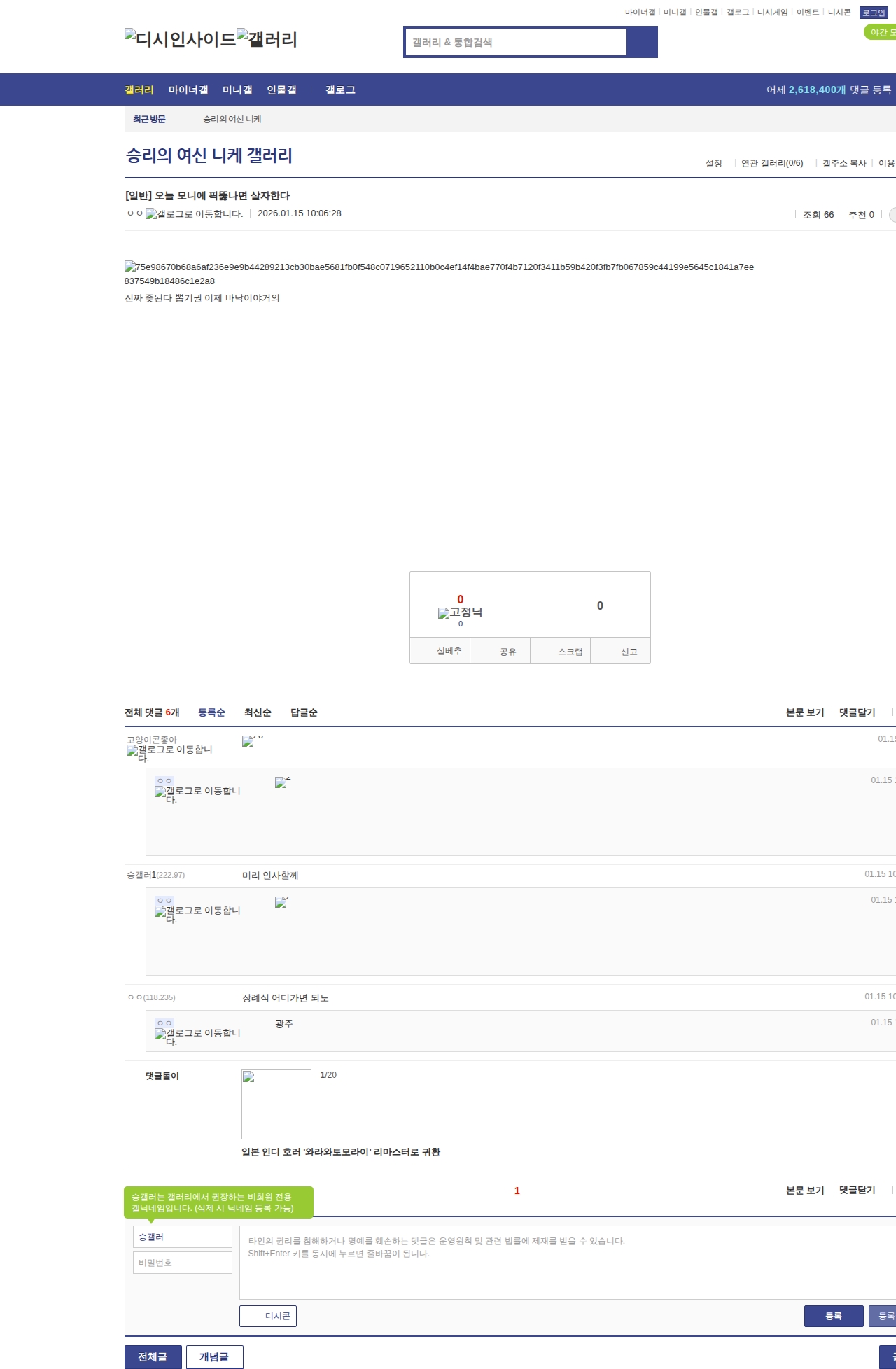896x1369 pixels.
Task: Click the 로그인 button at the top
Action: point(874,13)
